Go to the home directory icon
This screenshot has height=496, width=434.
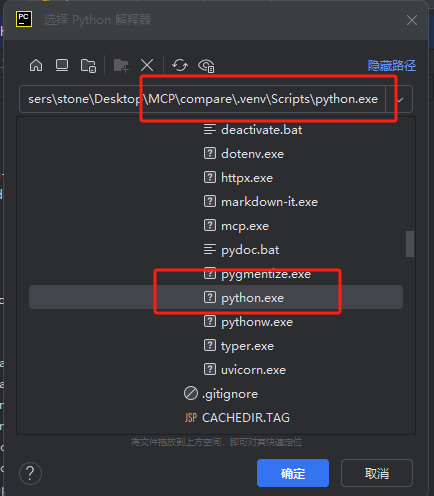tap(36, 65)
